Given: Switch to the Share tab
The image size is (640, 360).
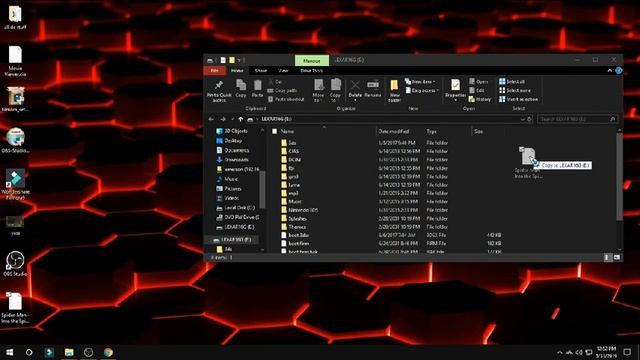Looking at the screenshot, I should [x=261, y=71].
